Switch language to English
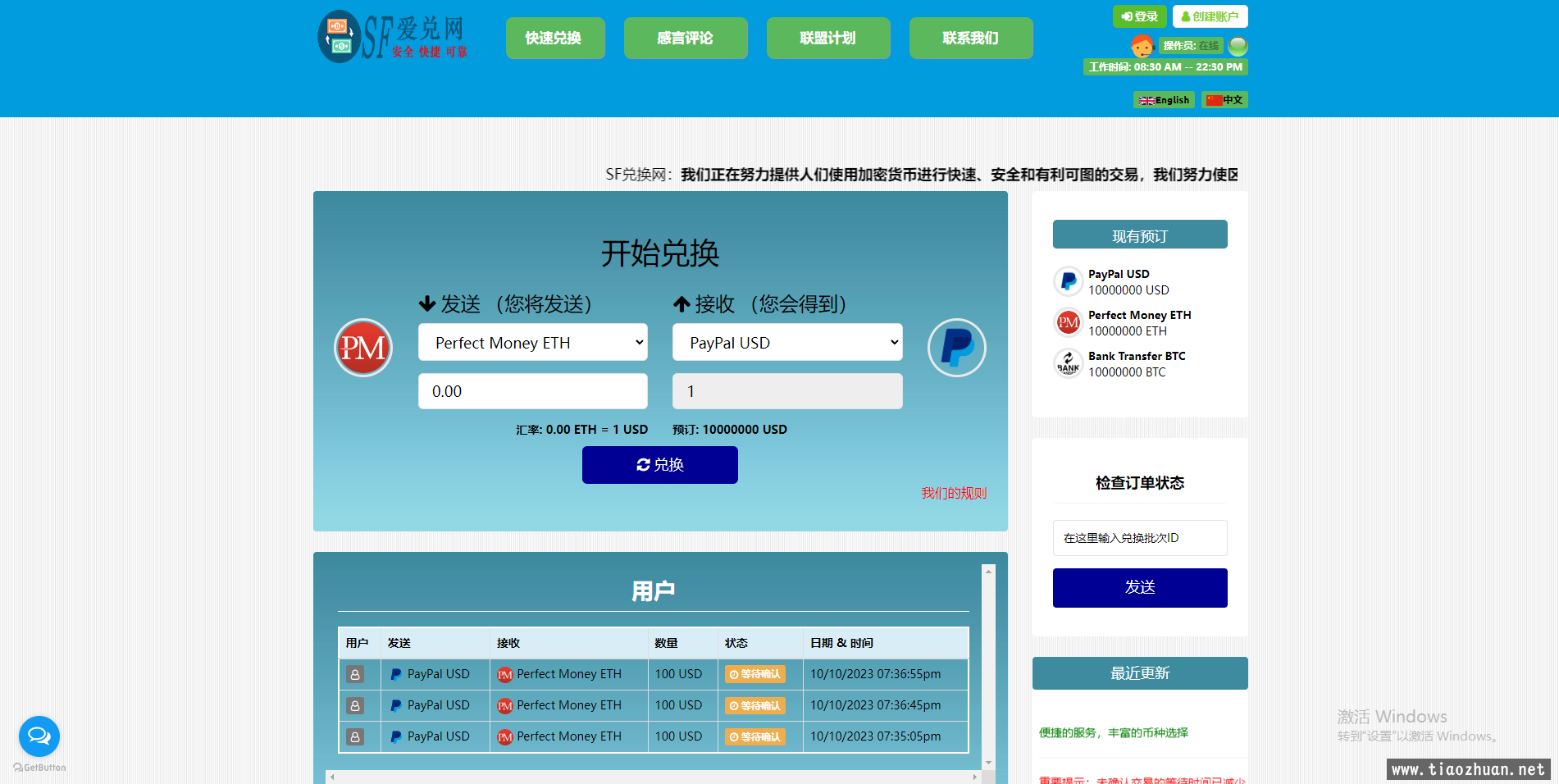 tap(1164, 100)
